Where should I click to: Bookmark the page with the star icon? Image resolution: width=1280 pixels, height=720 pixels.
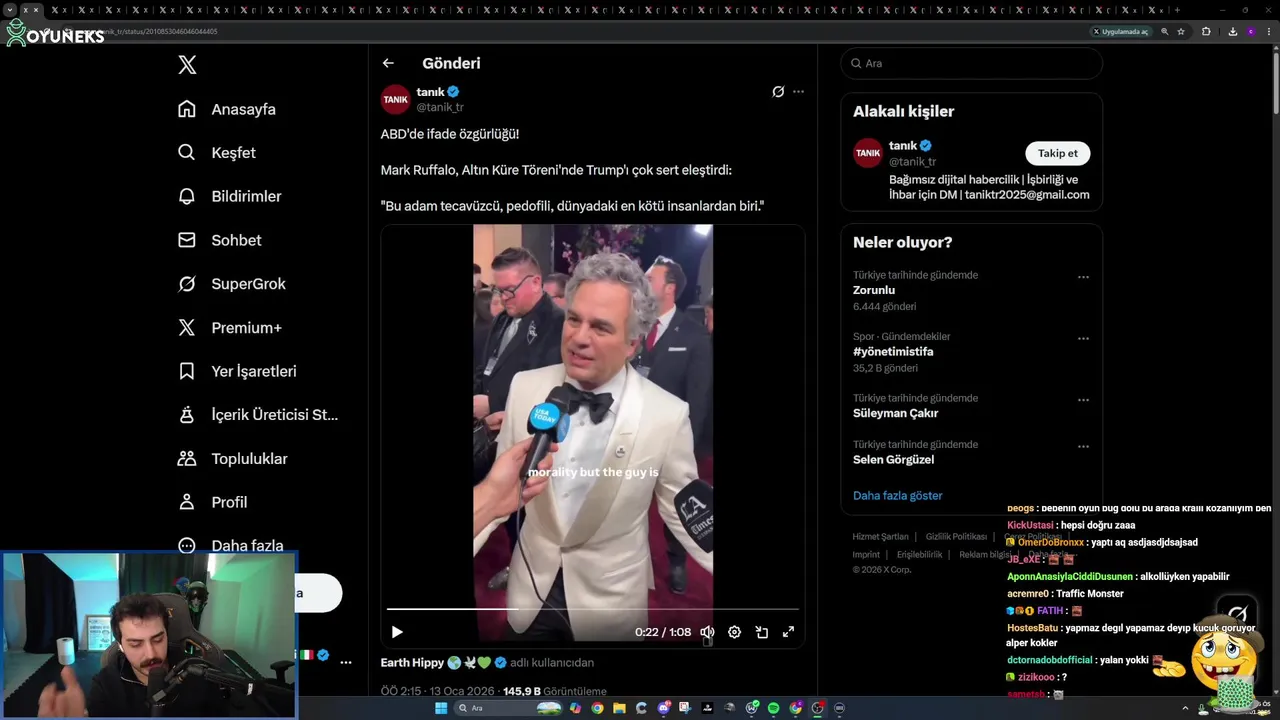coord(1181,31)
